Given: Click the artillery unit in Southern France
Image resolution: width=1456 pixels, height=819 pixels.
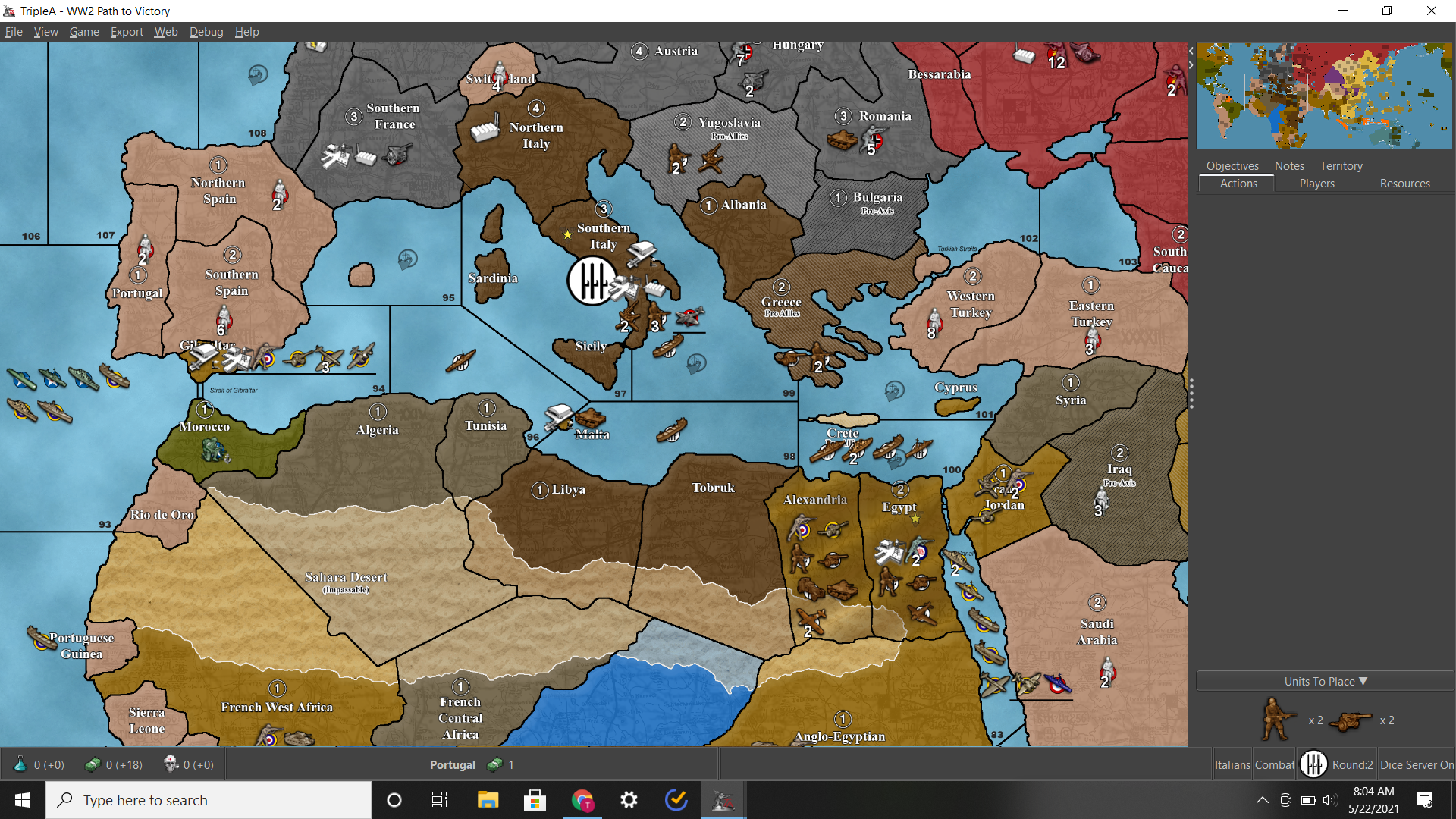Looking at the screenshot, I should tap(398, 155).
